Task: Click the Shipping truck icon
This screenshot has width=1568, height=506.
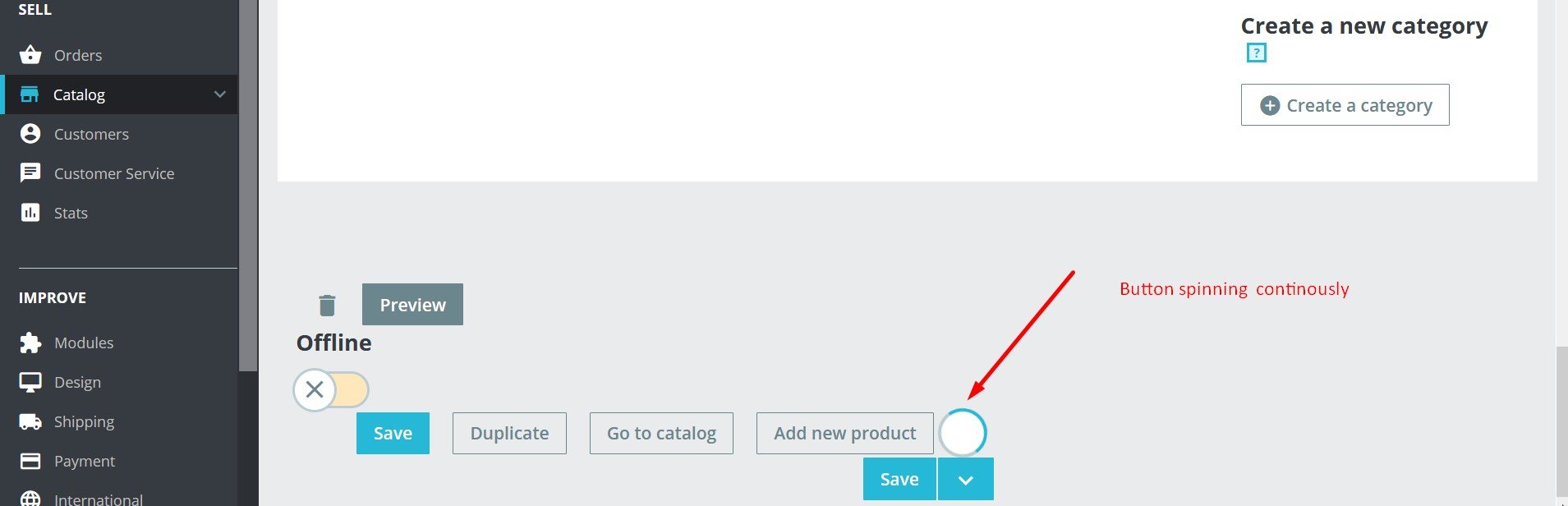Action: tap(30, 421)
